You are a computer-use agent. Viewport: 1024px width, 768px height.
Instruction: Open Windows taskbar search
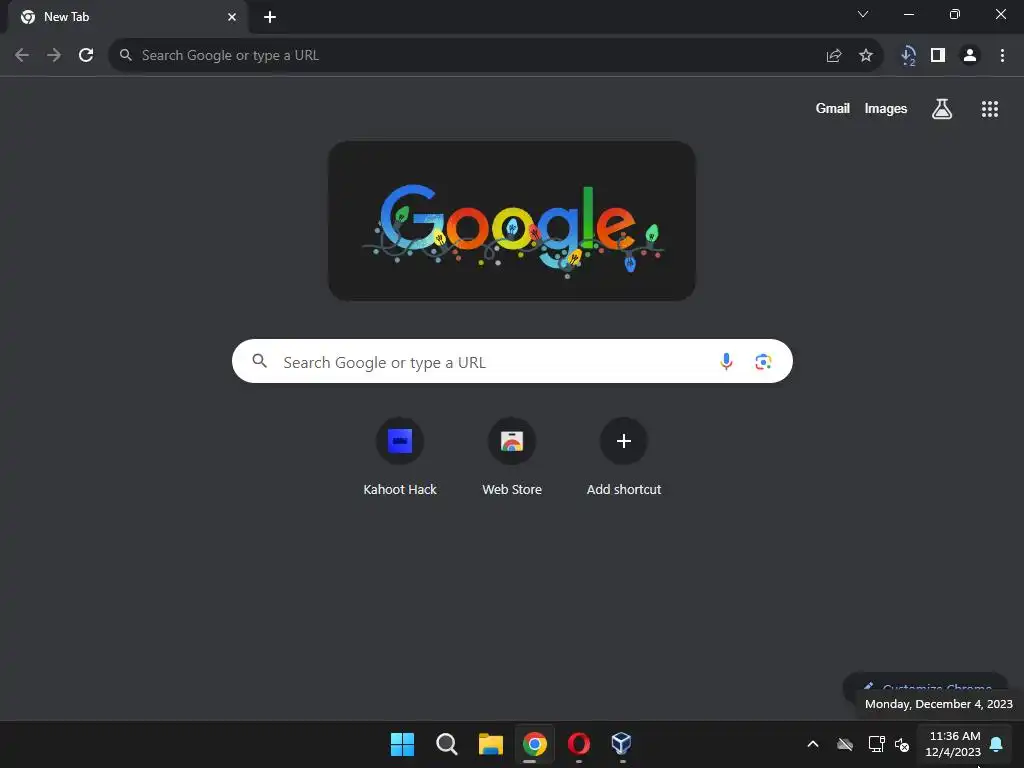(x=447, y=744)
